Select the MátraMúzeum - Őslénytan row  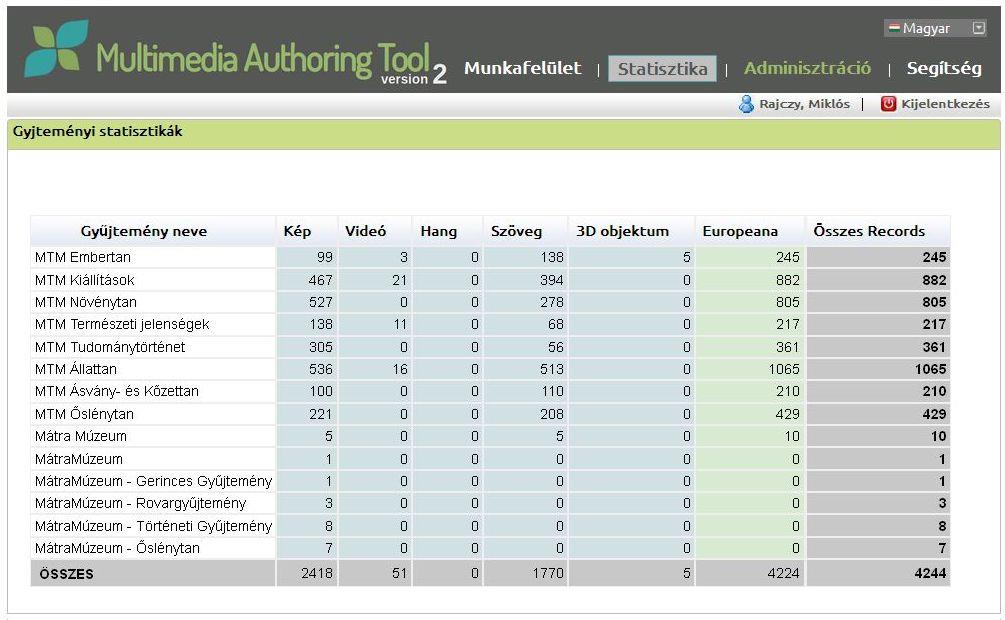(x=117, y=548)
